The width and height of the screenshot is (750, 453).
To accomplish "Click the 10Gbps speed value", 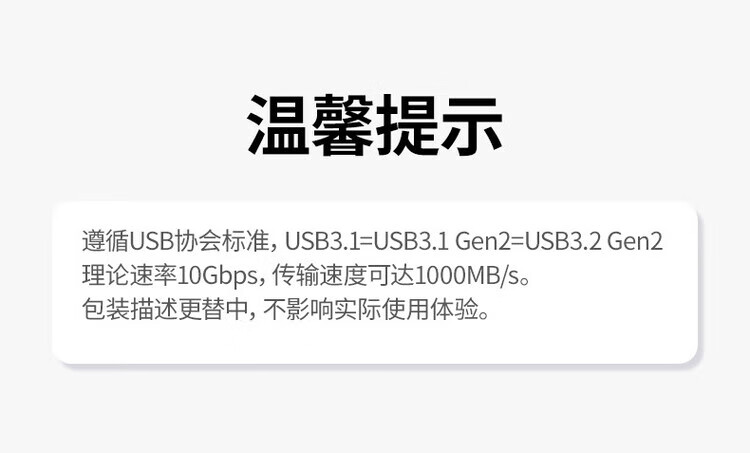I will pos(217,276).
